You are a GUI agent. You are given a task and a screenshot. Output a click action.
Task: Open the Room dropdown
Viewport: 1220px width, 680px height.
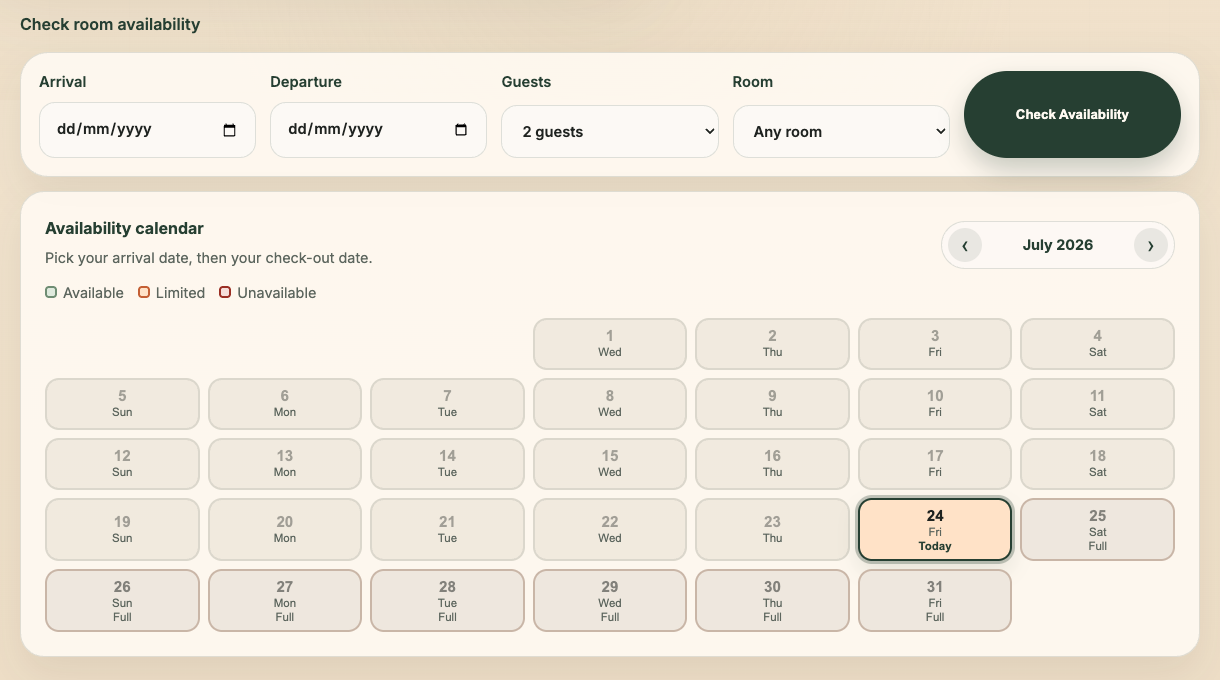pyautogui.click(x=841, y=131)
